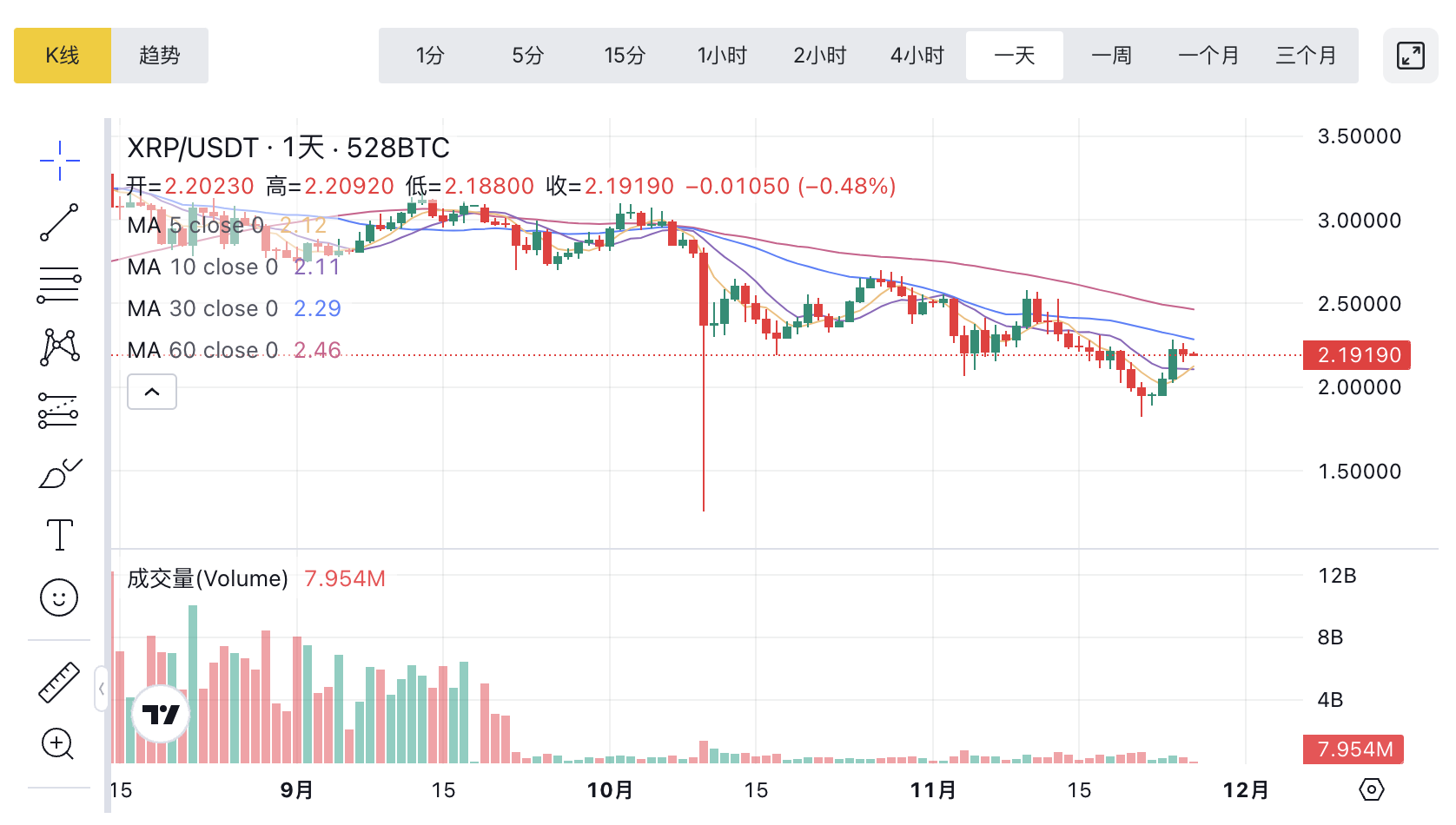1456x825 pixels.
Task: Pick the Text annotation tool
Action: pos(59,535)
